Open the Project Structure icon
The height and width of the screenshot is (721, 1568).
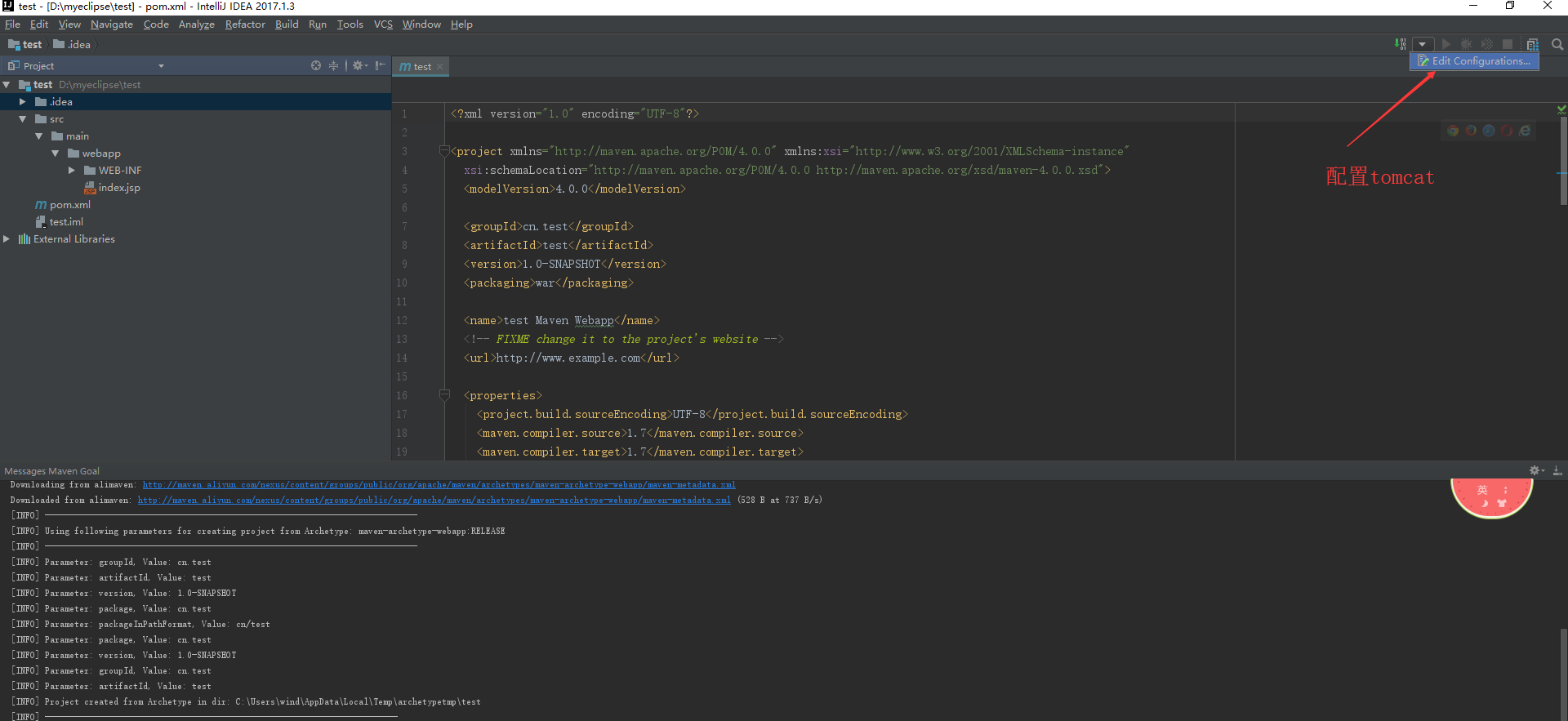(x=1533, y=44)
